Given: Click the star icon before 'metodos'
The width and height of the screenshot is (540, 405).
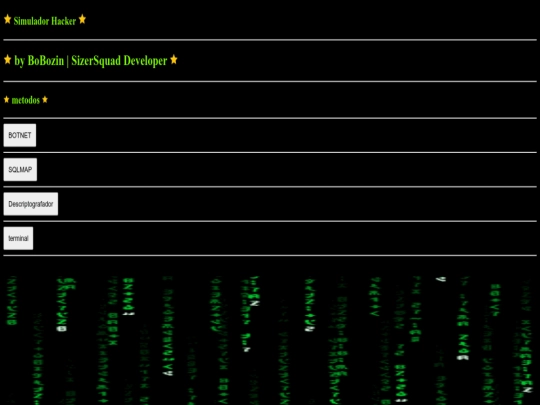Looking at the screenshot, I should point(7,100).
